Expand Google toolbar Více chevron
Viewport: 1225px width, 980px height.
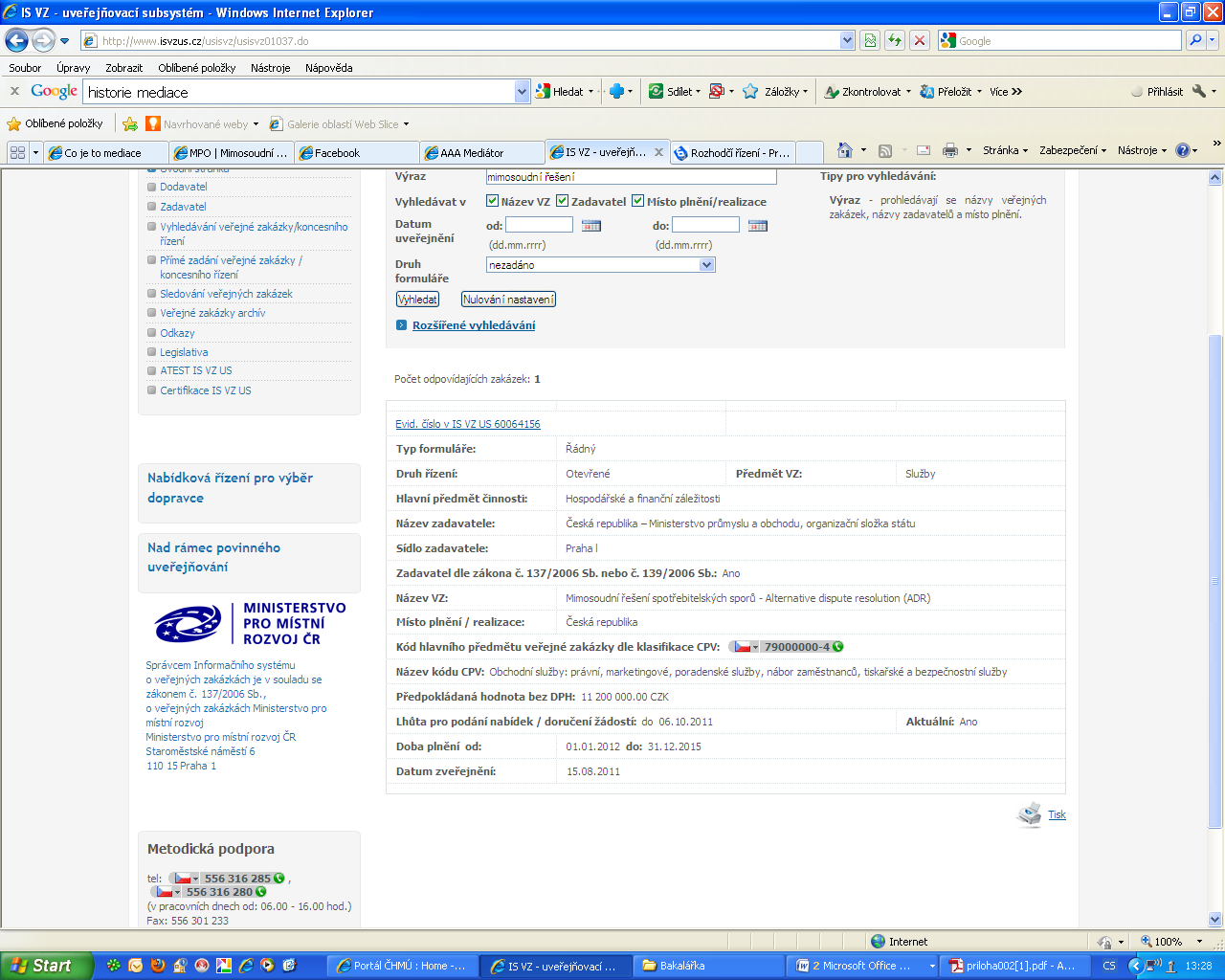(x=1005, y=92)
